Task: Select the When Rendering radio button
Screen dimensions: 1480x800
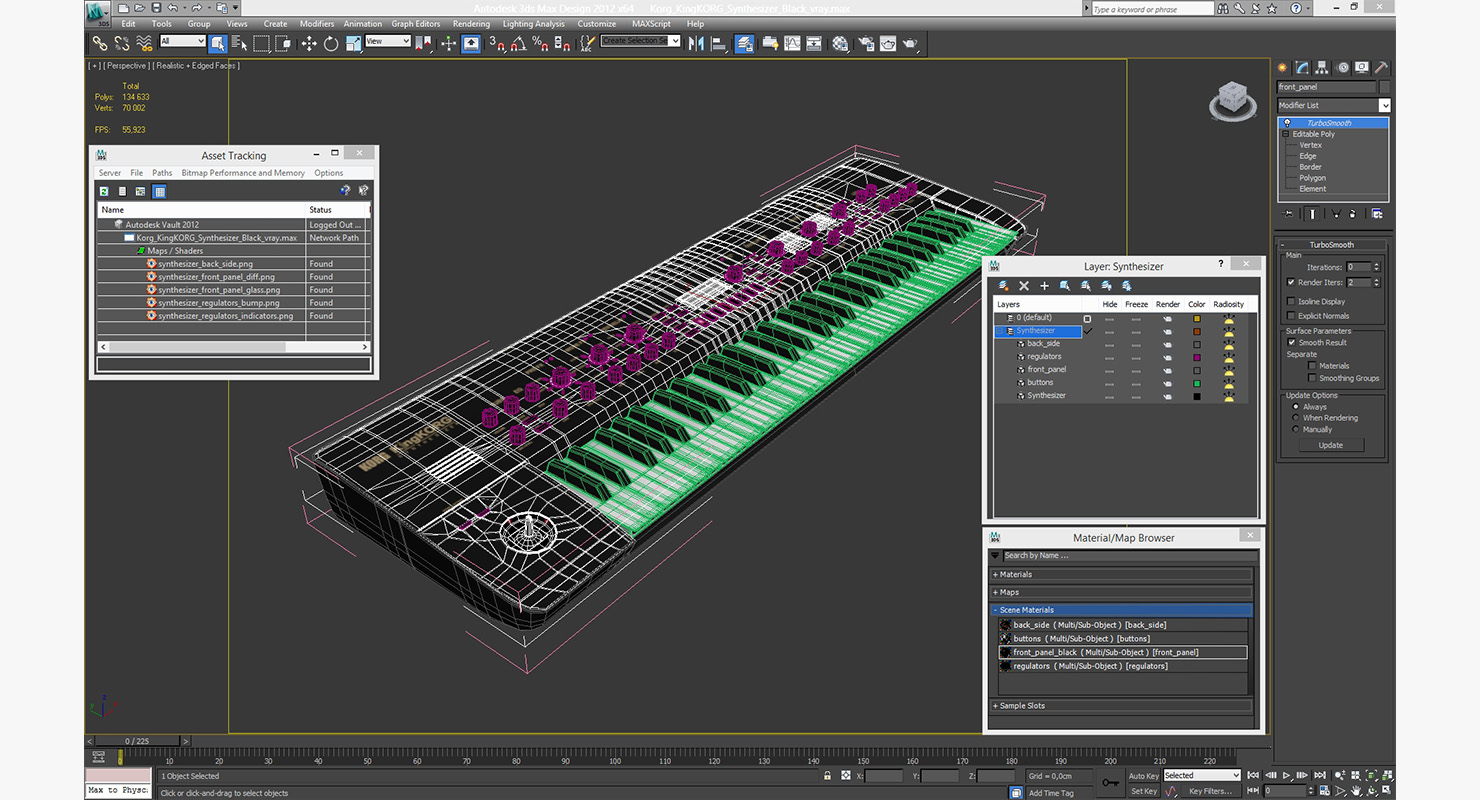Action: [1296, 418]
